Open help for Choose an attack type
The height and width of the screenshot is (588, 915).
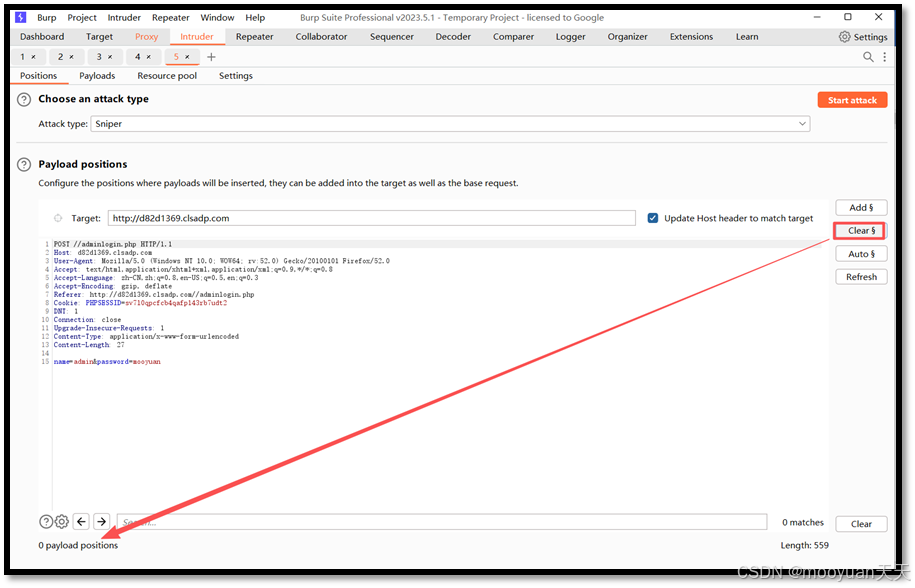[24, 100]
